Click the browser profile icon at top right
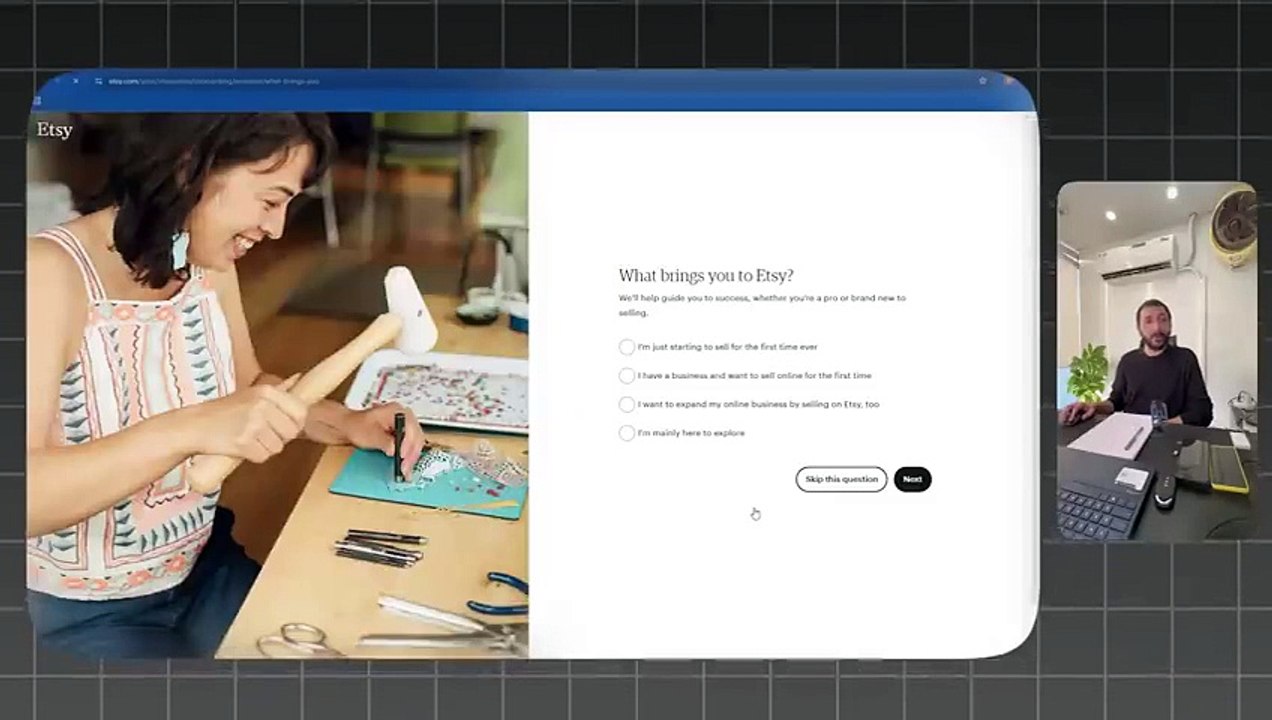 [x=1008, y=80]
